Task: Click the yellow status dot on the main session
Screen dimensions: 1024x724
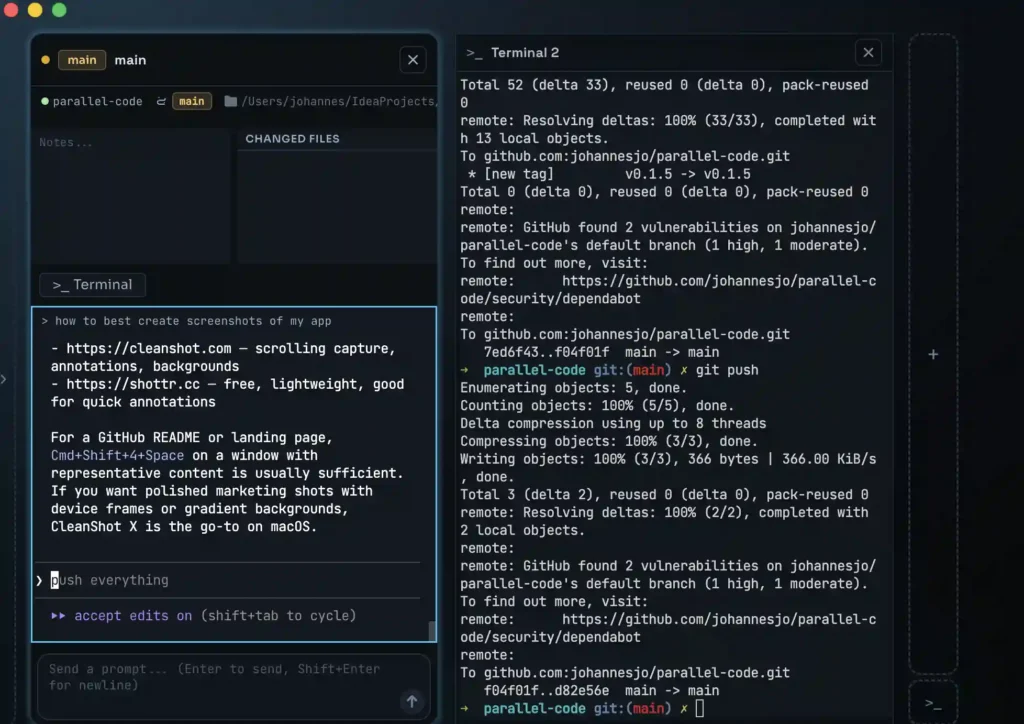Action: click(x=45, y=60)
